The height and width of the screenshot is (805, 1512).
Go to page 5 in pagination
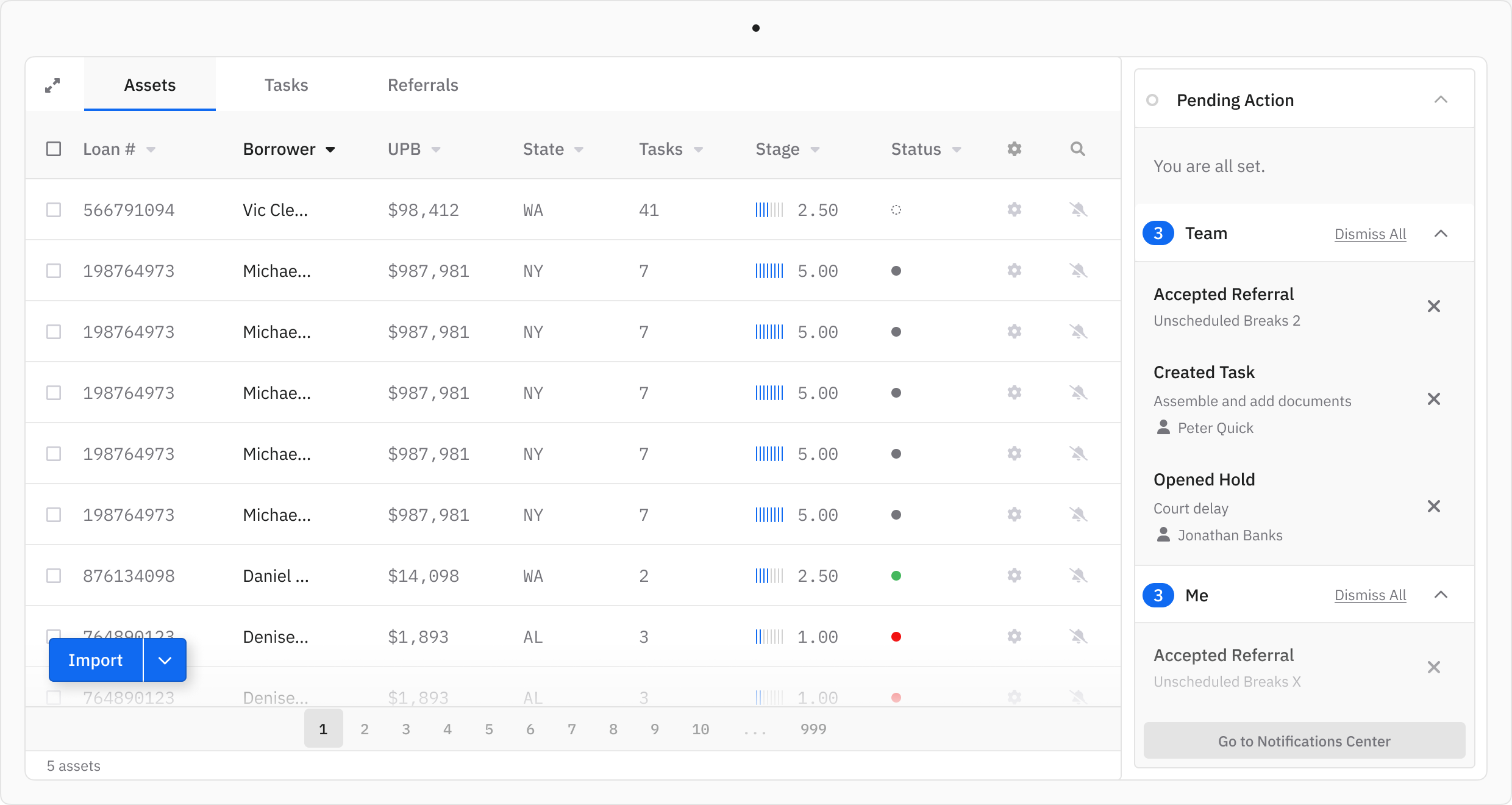488,729
